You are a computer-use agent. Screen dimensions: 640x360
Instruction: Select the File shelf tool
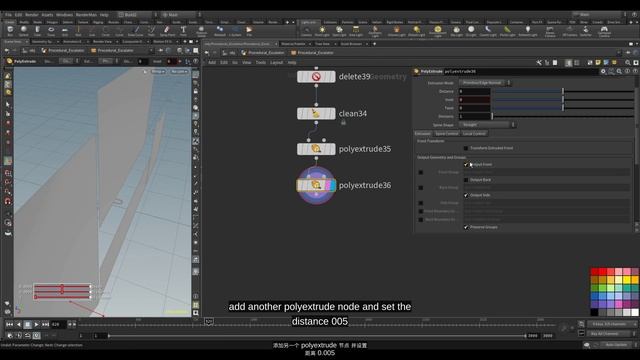(249, 31)
